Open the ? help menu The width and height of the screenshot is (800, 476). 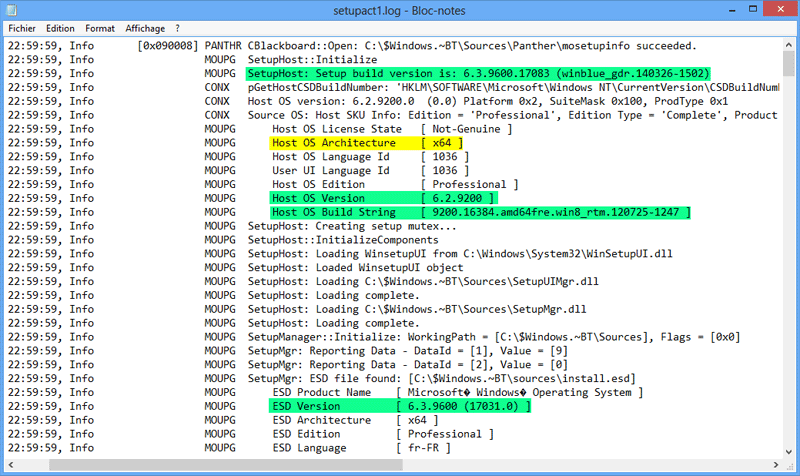coord(177,29)
